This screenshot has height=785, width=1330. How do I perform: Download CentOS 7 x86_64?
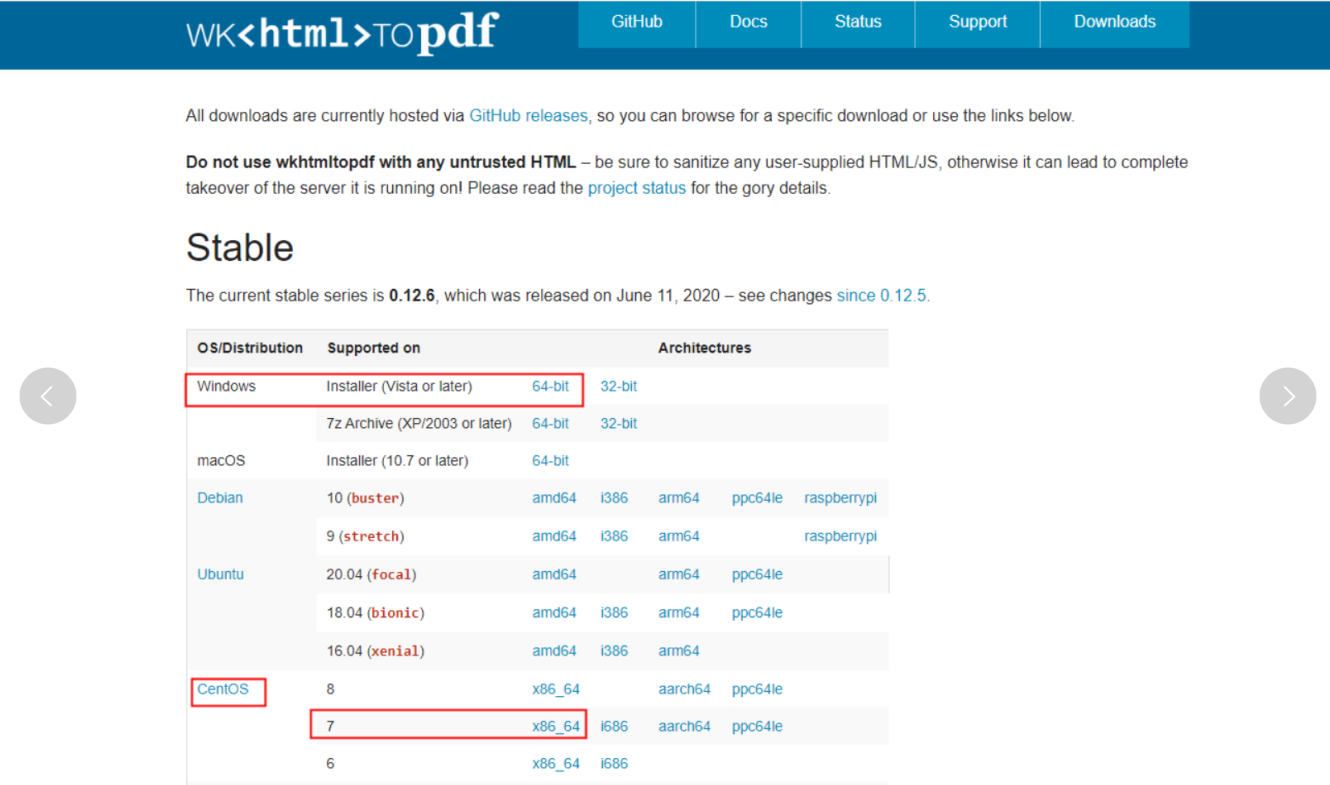pyautogui.click(x=556, y=727)
